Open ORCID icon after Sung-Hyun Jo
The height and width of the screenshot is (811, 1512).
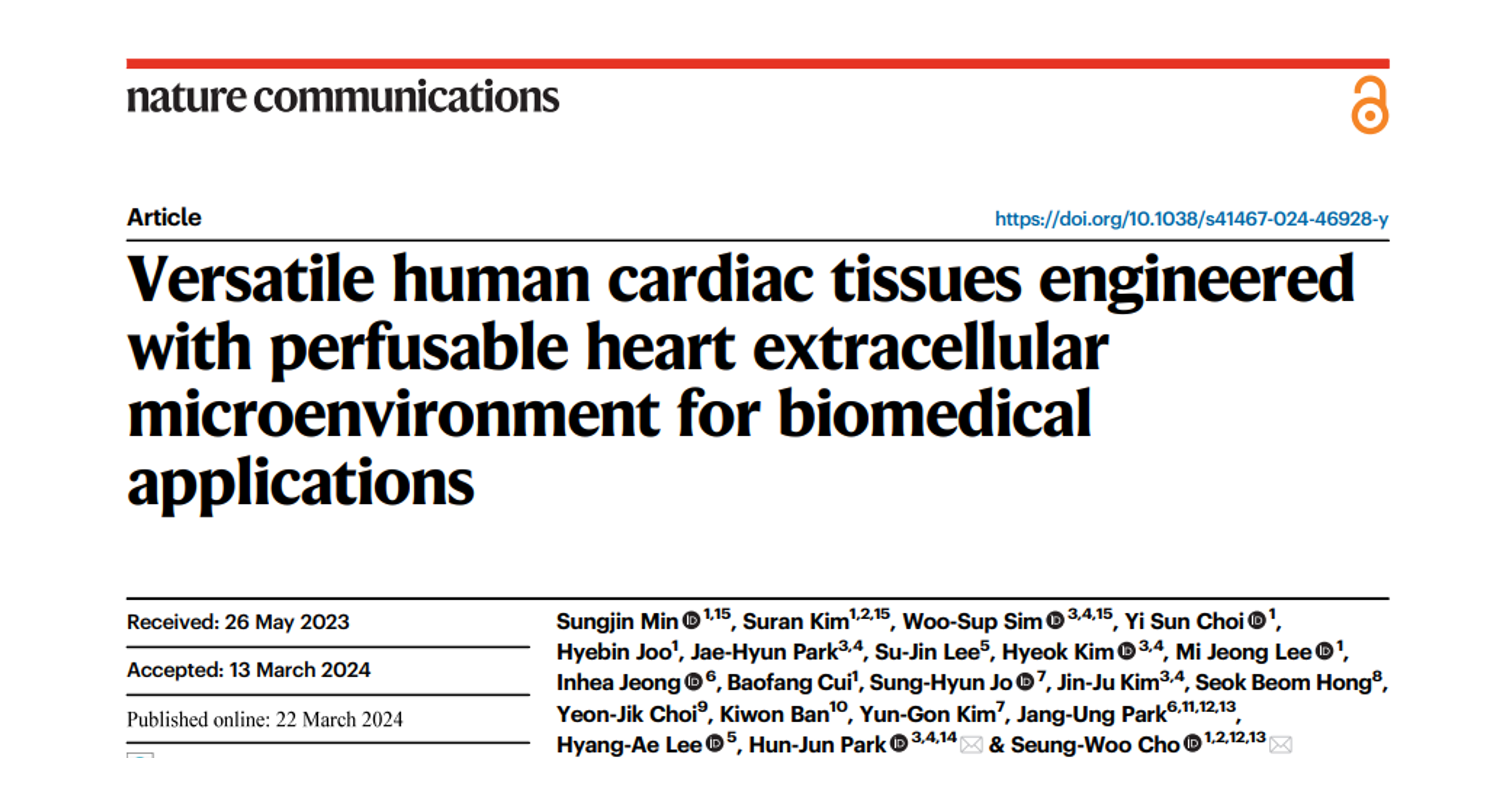1025,681
